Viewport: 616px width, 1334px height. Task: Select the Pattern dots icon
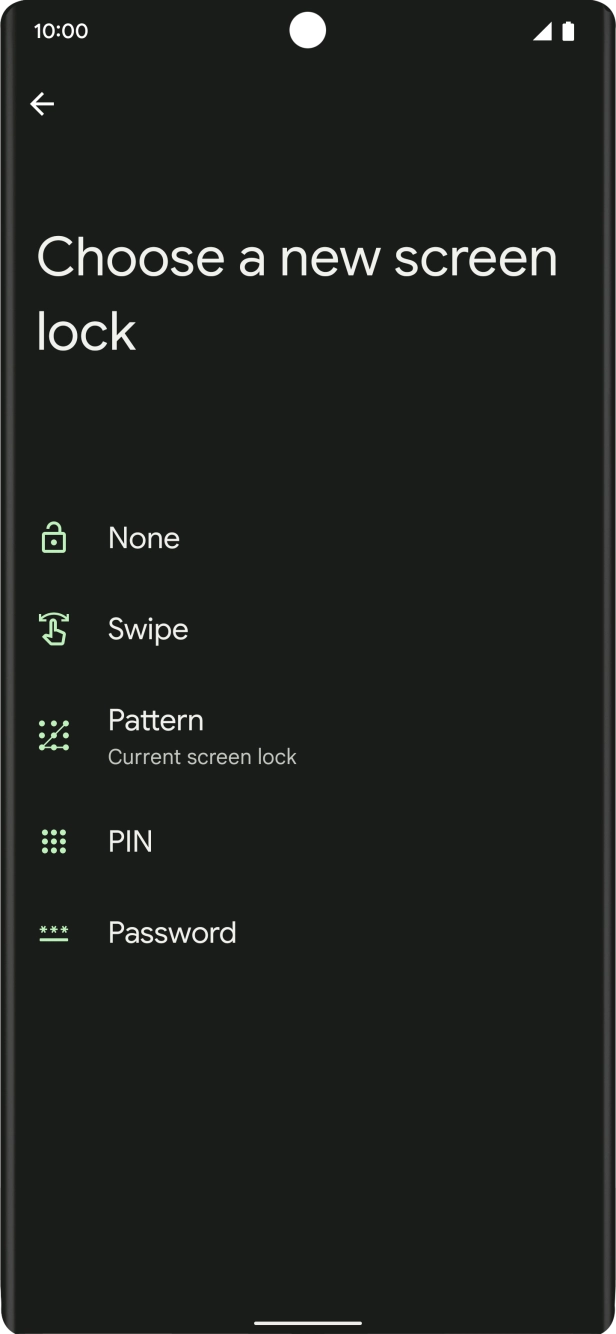53,735
